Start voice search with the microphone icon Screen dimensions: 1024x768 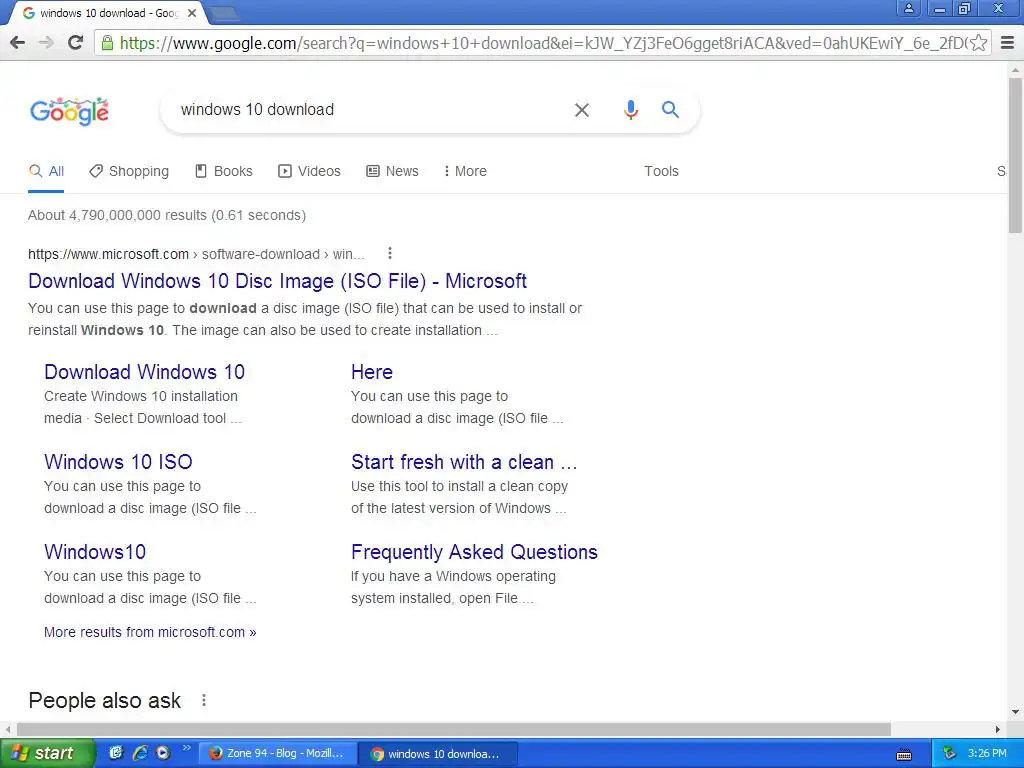[630, 110]
